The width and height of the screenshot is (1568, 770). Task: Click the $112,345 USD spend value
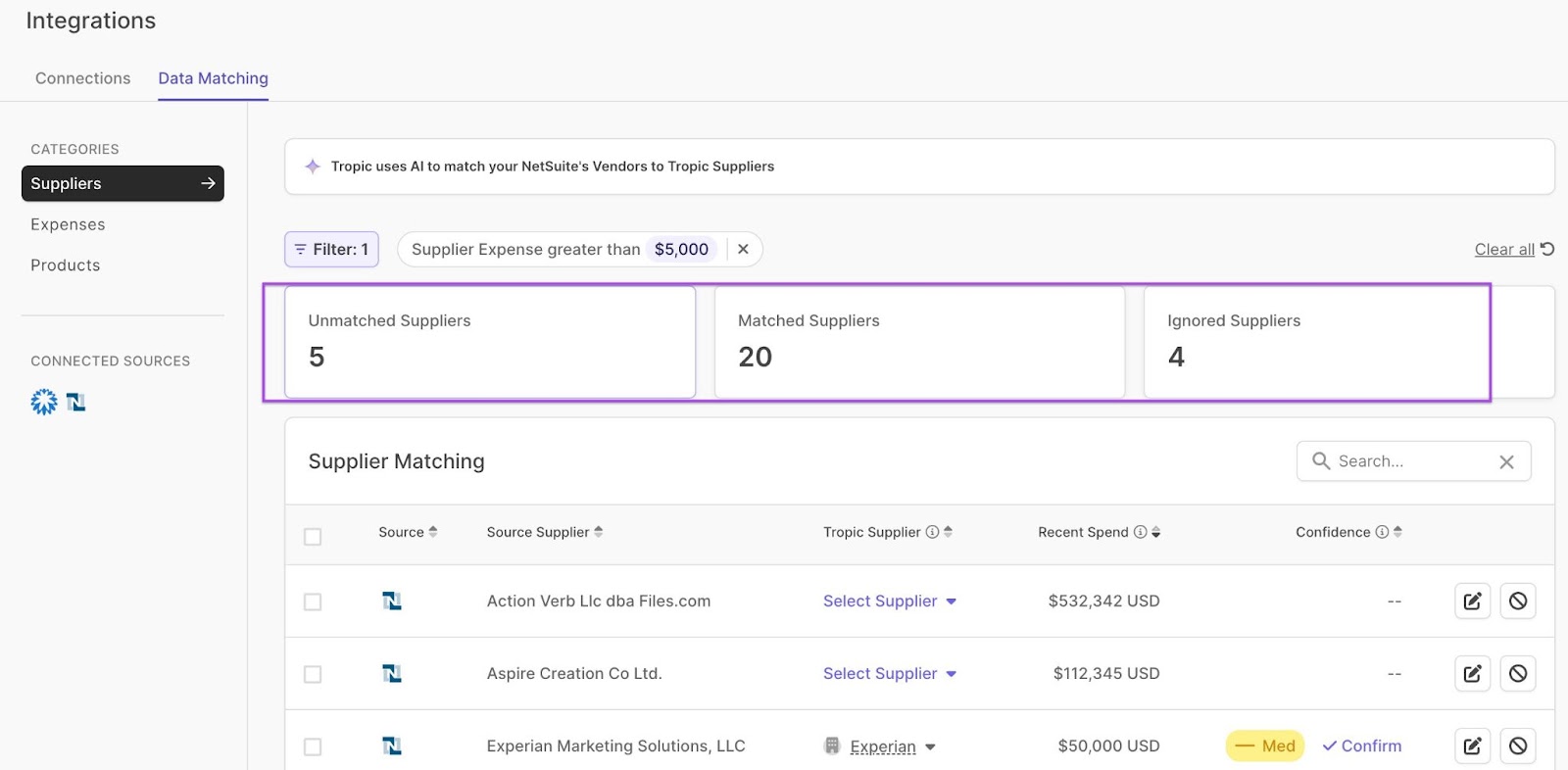coord(1106,674)
